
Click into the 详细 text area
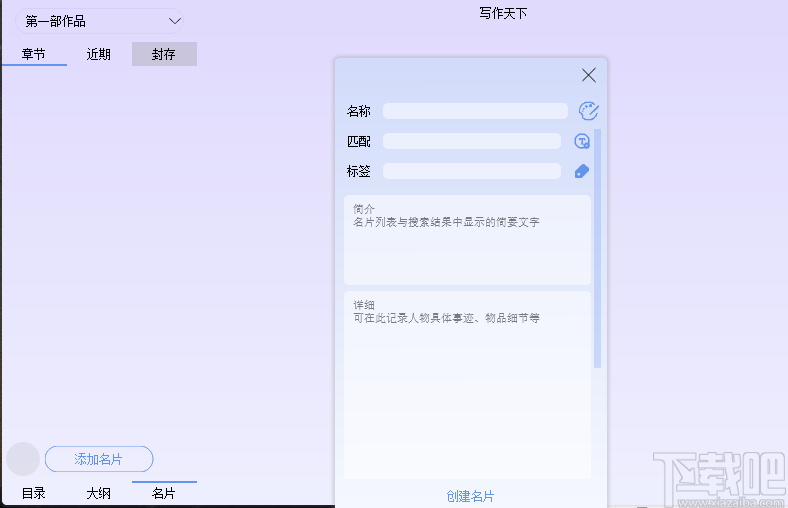(x=467, y=385)
